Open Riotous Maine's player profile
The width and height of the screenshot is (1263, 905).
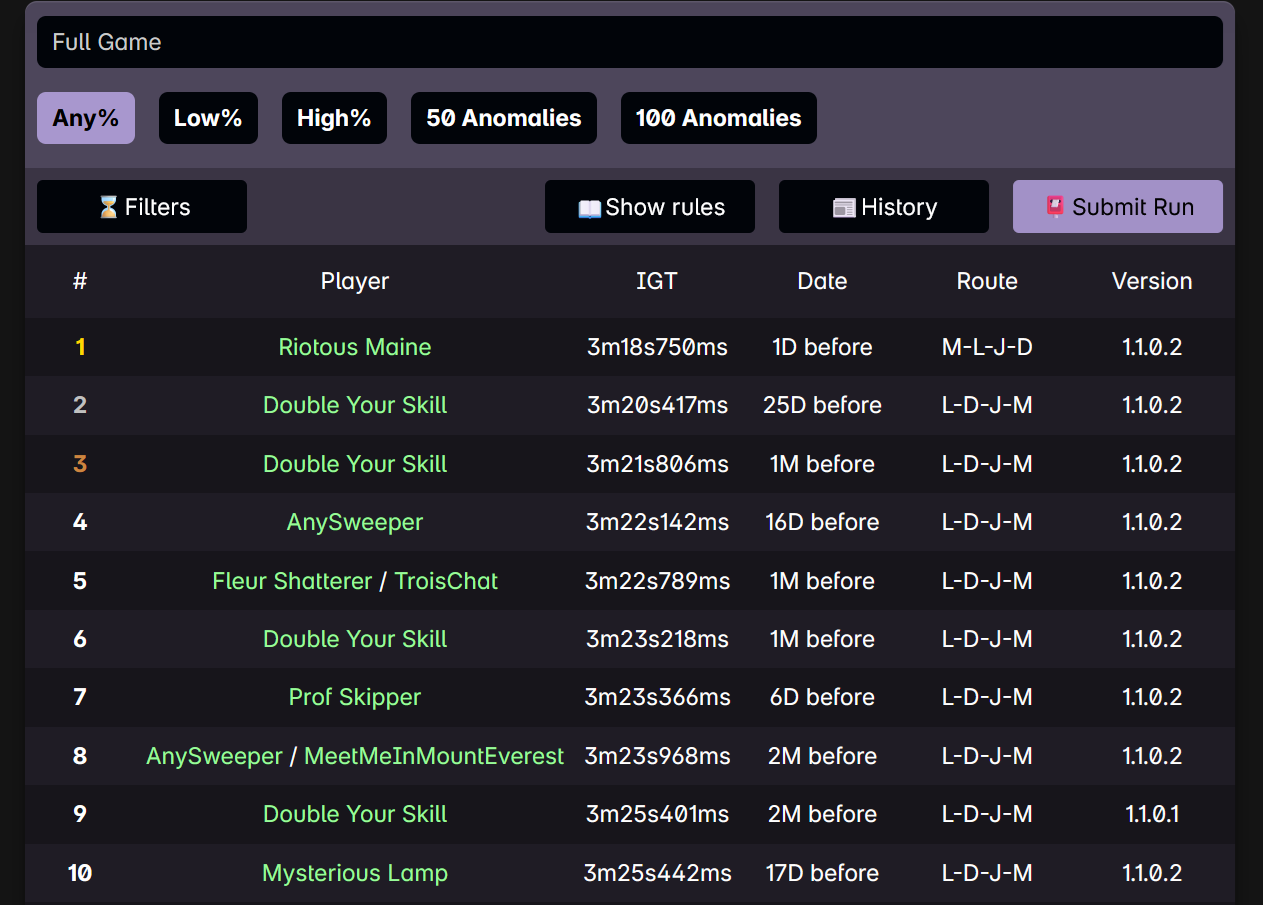pyautogui.click(x=355, y=347)
